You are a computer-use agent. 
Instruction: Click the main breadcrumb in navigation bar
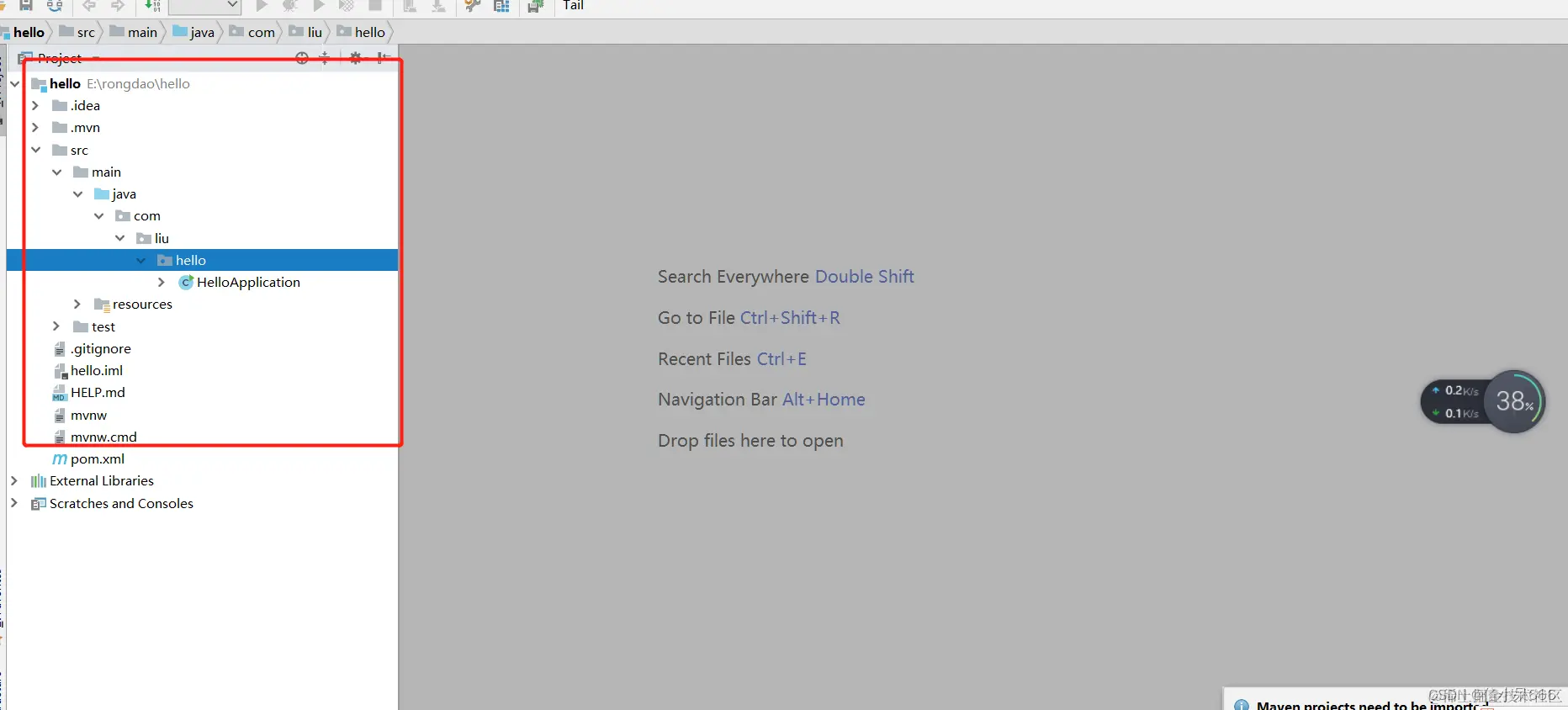pyautogui.click(x=134, y=32)
